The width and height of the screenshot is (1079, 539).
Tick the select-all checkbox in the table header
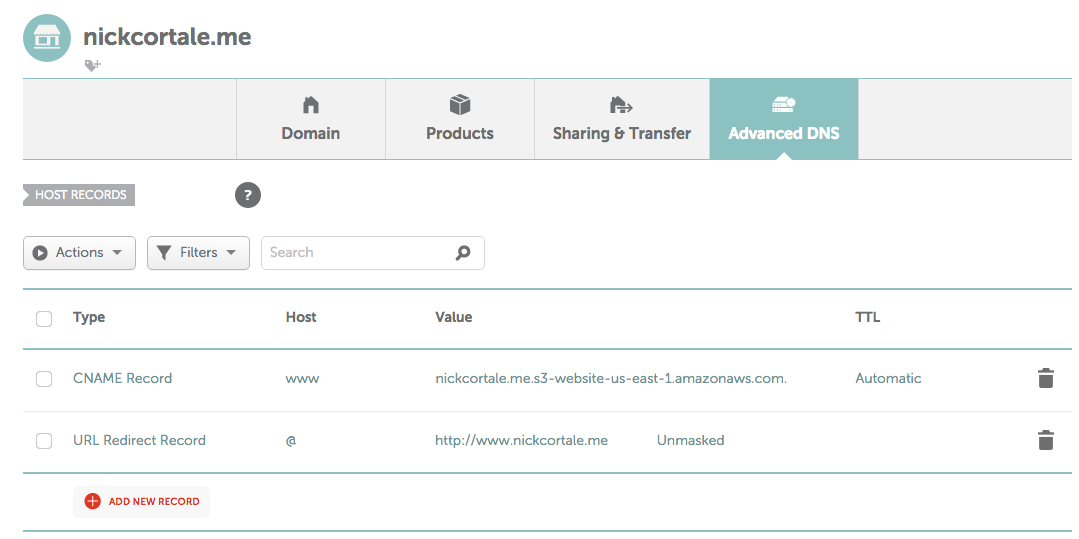(44, 318)
